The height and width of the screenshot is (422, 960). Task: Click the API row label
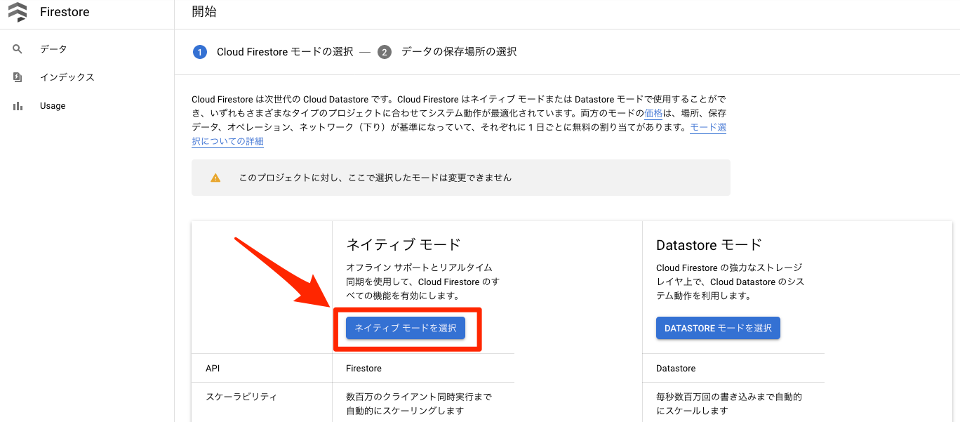(212, 369)
